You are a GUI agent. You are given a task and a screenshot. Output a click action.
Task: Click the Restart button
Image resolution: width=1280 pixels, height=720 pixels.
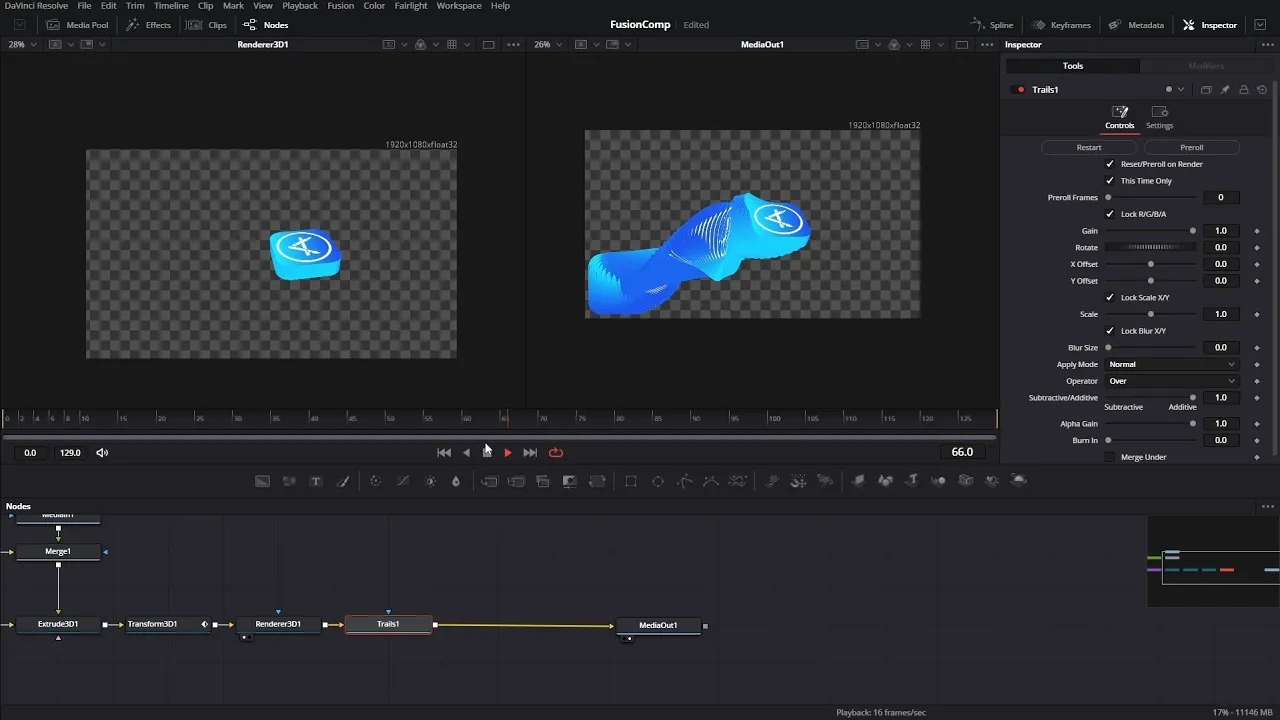pos(1089,148)
